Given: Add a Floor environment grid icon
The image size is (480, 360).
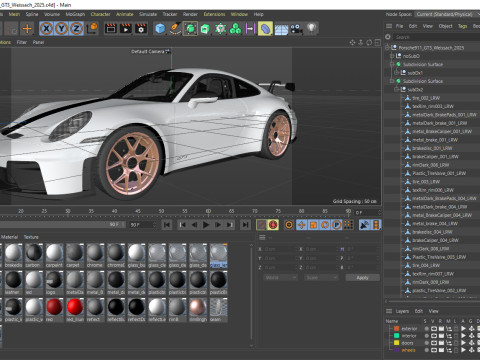Looking at the screenshot, I should [x=281, y=29].
